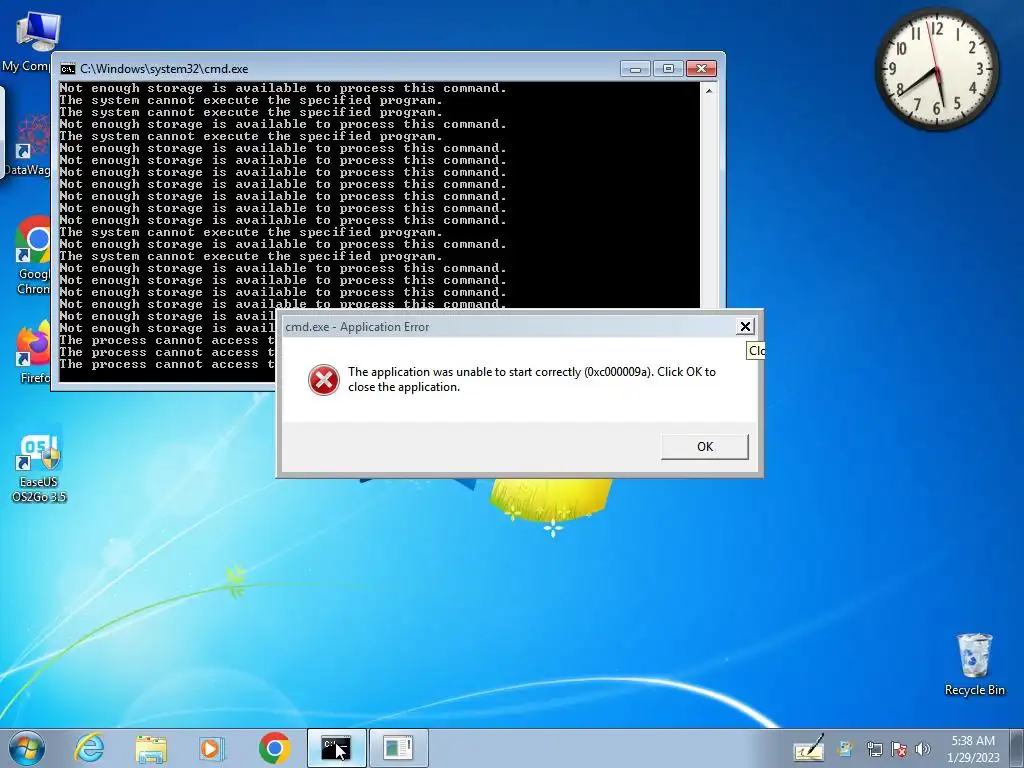Open the Action Center flag icon
The image size is (1024, 768).
[x=899, y=749]
